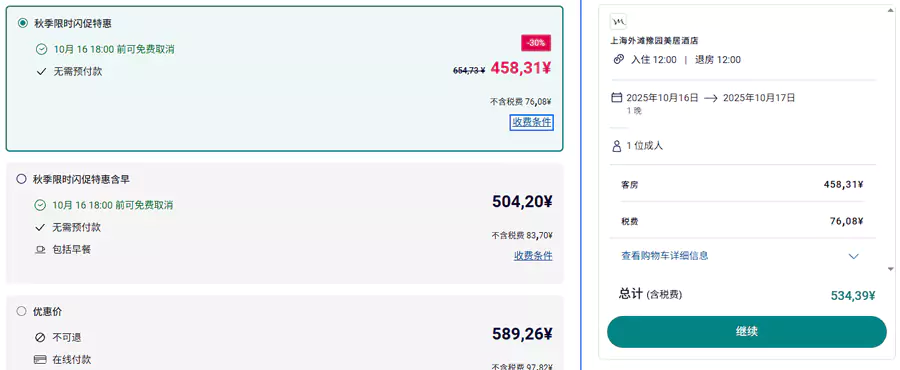
Task: Open 查看购物车详细信息 details
Action: pos(665,255)
